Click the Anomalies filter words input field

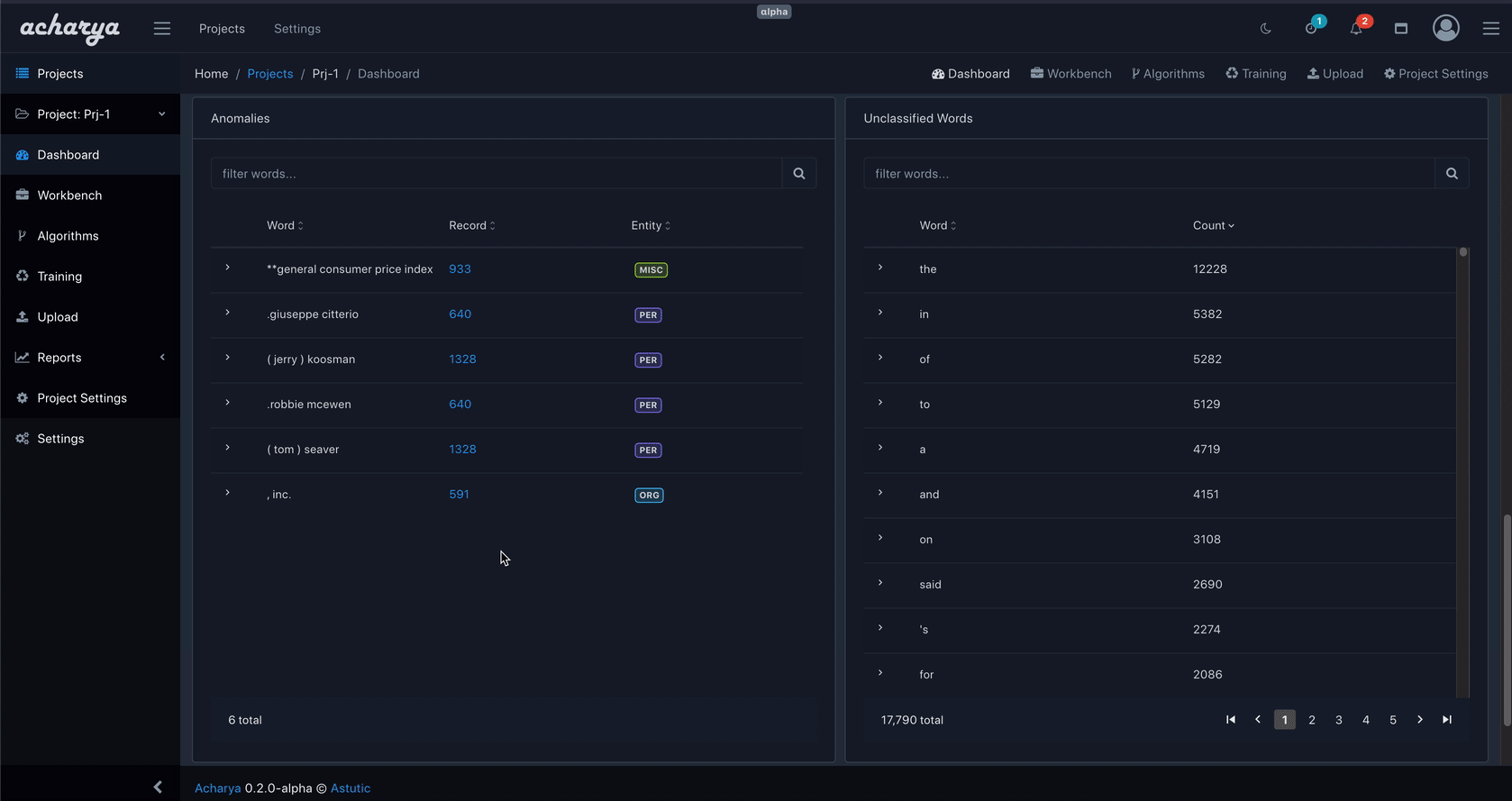(496, 174)
